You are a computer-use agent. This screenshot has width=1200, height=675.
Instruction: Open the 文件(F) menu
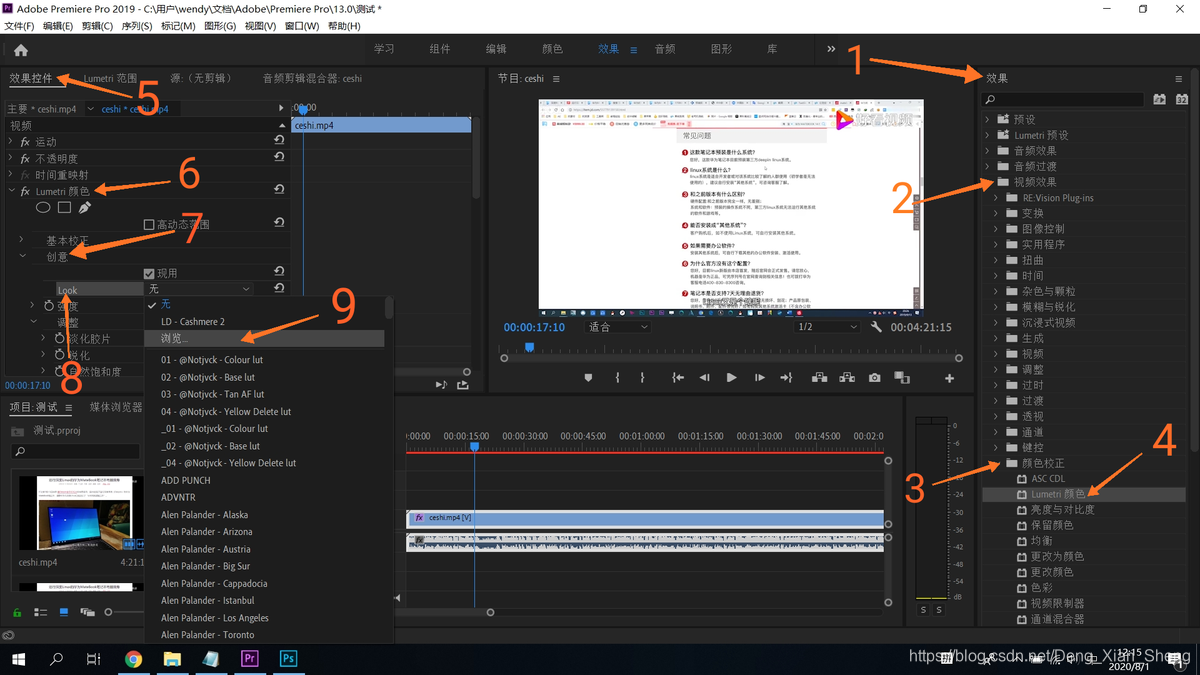click(x=19, y=26)
